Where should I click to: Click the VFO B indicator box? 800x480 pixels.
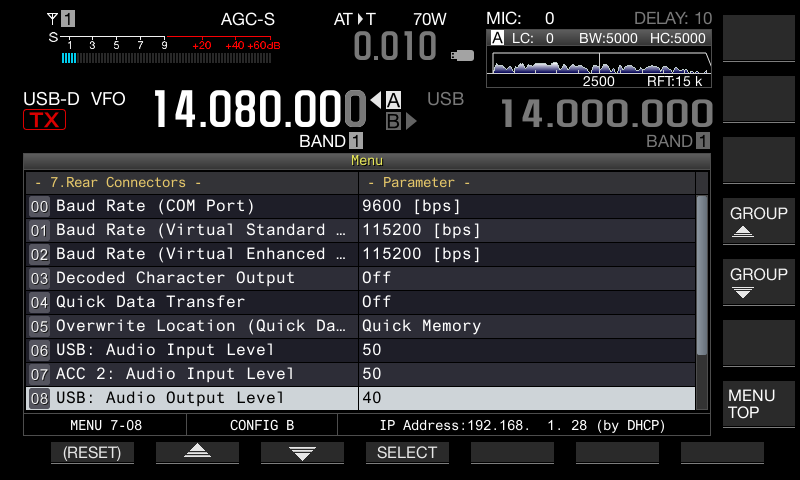[x=393, y=121]
